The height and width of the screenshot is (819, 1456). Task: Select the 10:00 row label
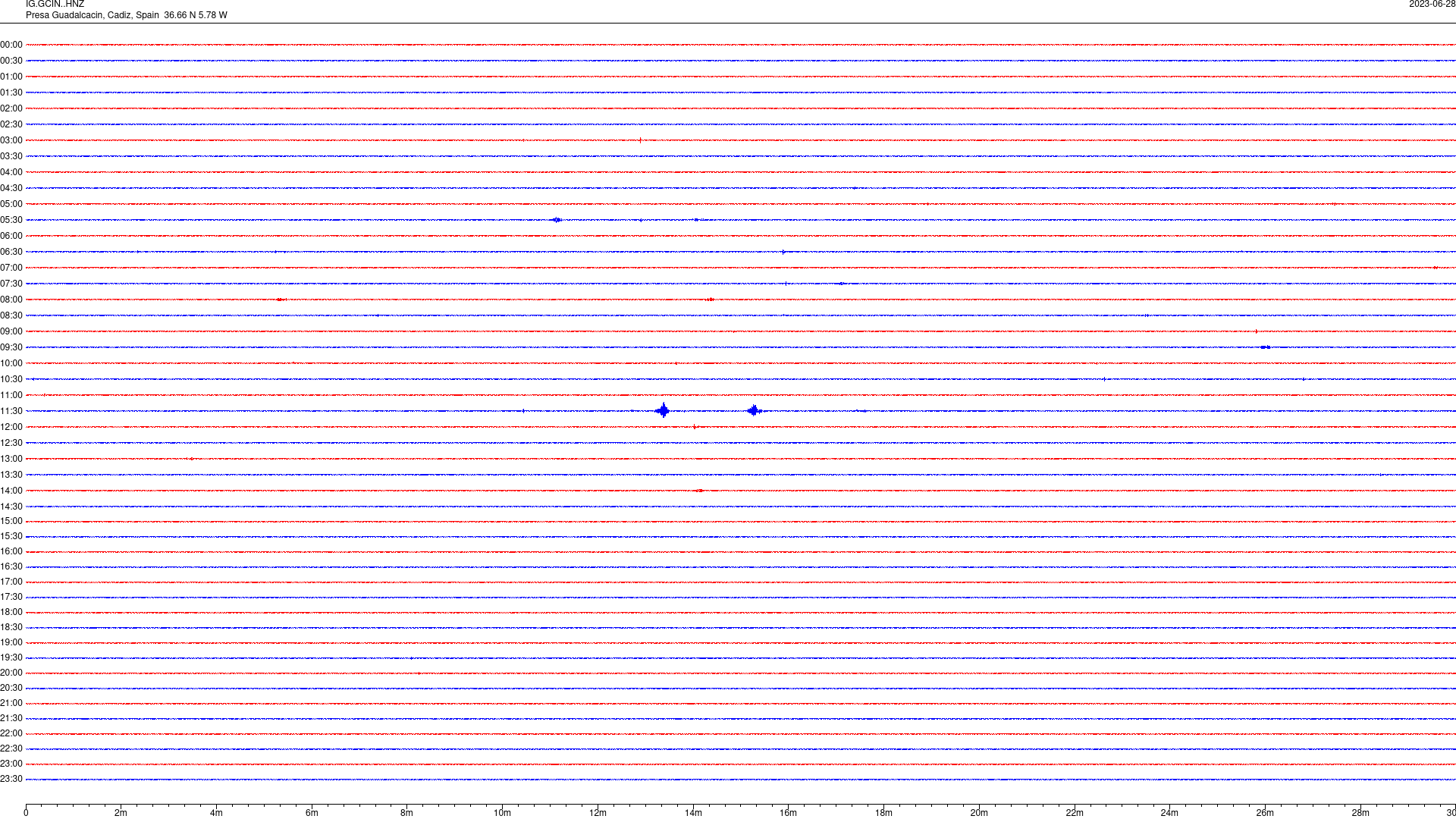point(11,363)
